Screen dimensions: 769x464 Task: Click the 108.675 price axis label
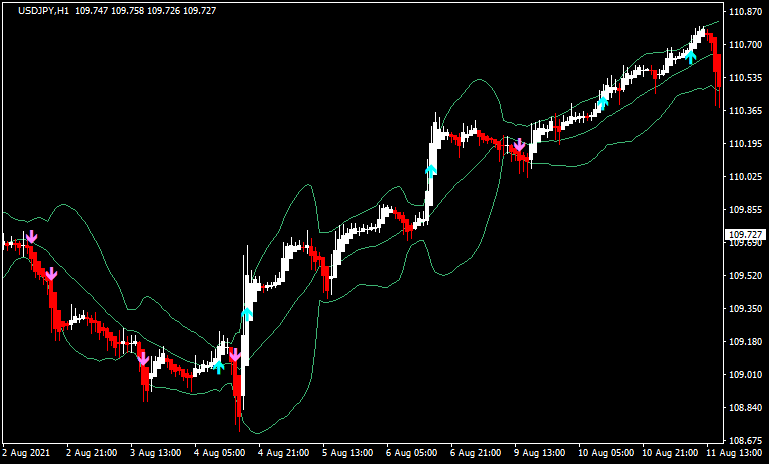pyautogui.click(x=743, y=440)
